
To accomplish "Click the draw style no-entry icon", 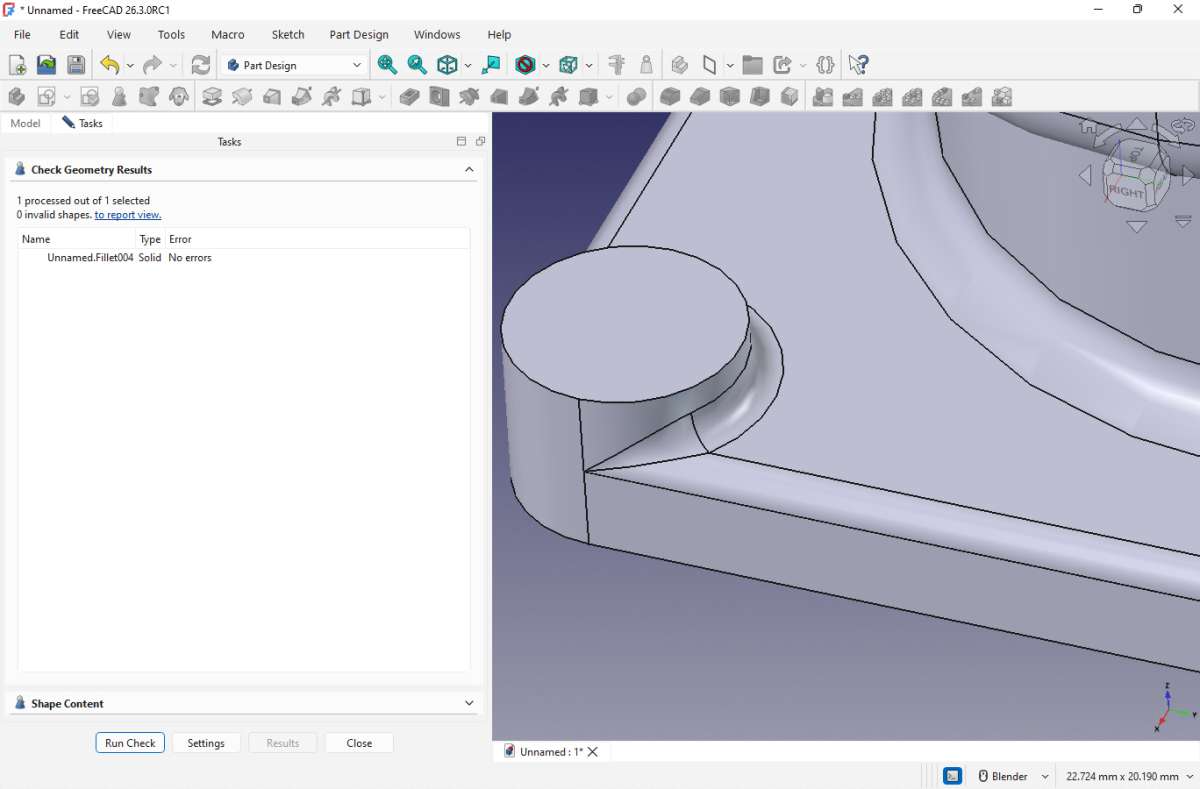I will click(x=525, y=65).
